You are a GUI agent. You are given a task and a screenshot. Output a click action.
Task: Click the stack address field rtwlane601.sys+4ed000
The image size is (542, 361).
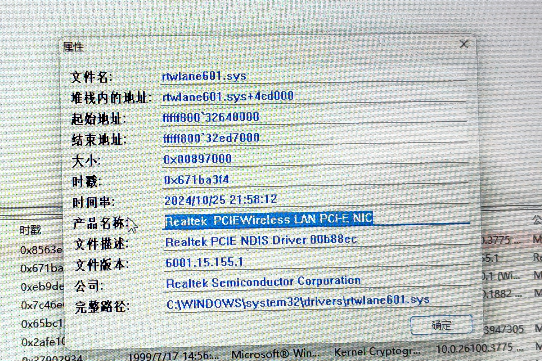click(314, 96)
